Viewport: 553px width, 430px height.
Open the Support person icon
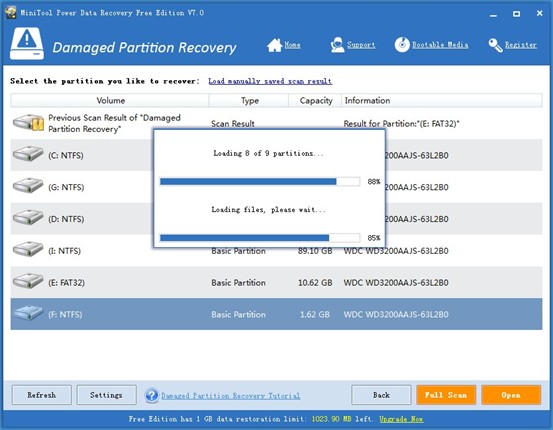pos(338,45)
